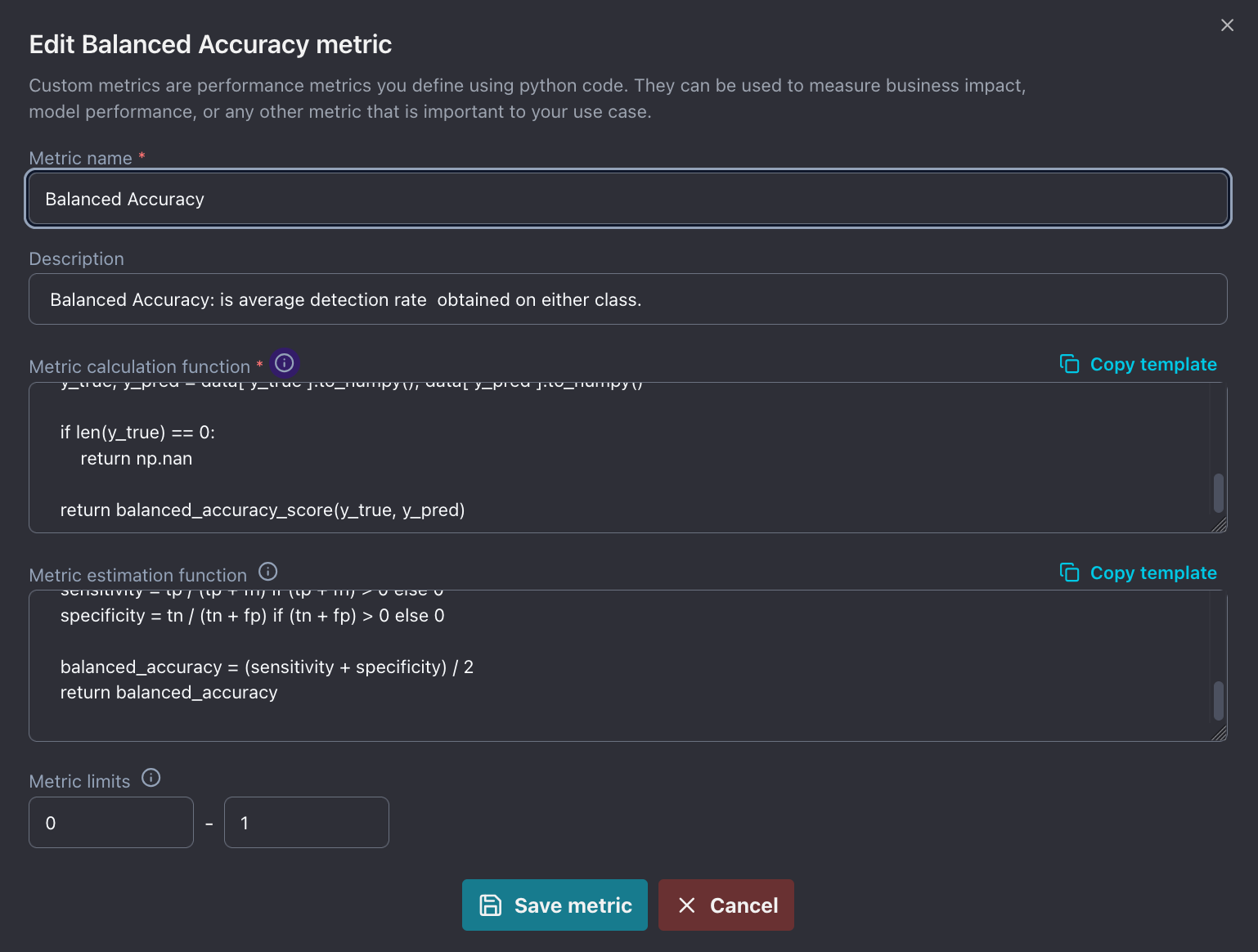Click the copy icon for the calculation function template

pyautogui.click(x=1070, y=364)
